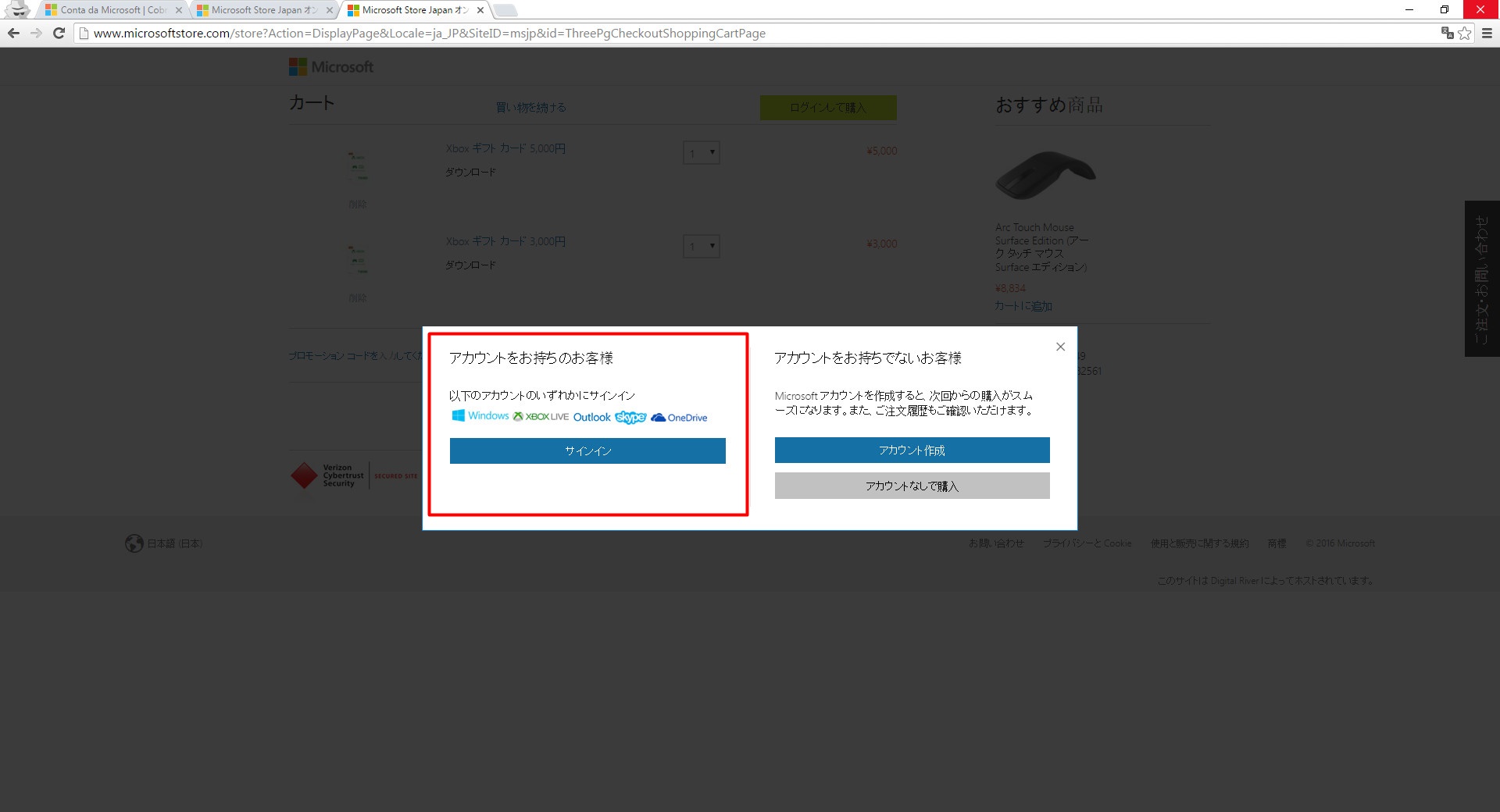Viewport: 1500px width, 812px height.
Task: Open the プライバシーと Cookie footer link
Action: (x=1087, y=543)
